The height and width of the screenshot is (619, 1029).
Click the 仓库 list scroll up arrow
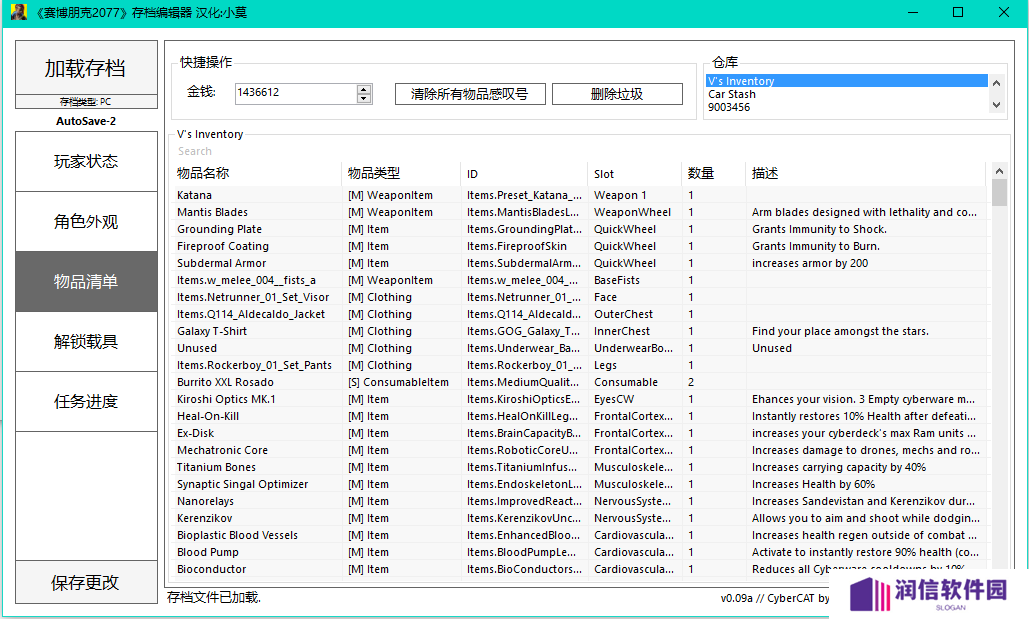[x=997, y=83]
